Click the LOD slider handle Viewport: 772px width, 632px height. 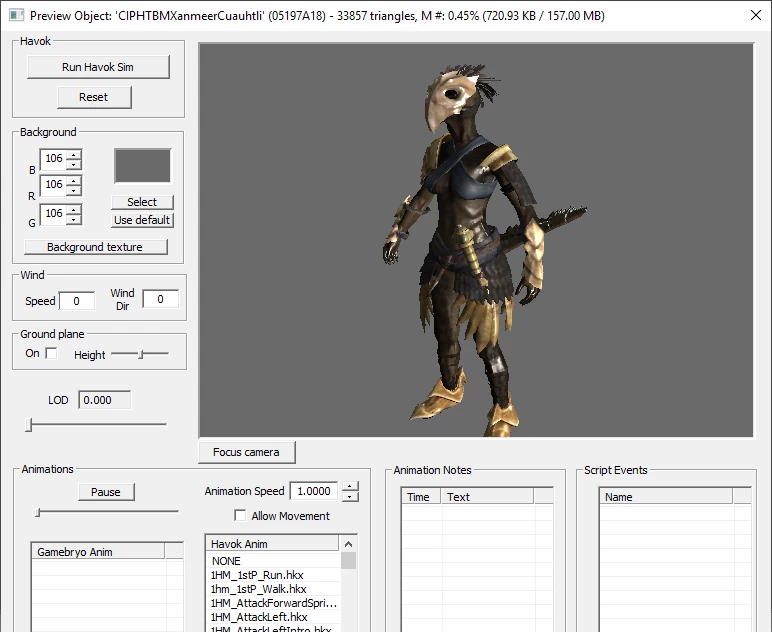[29, 424]
